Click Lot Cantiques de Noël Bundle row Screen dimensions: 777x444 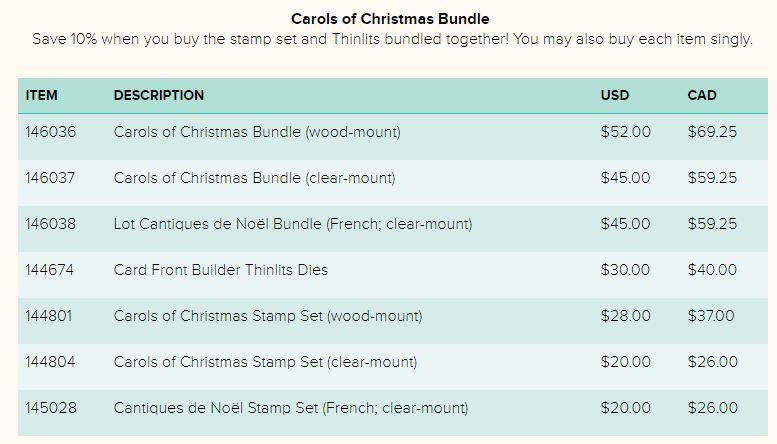(393, 224)
